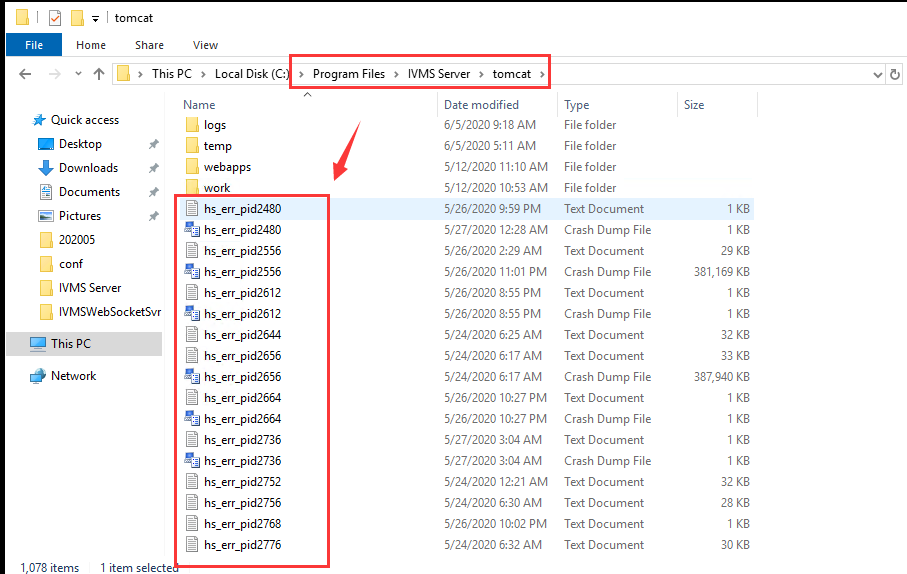Open IVMS Server in navigation pane

[x=90, y=288]
